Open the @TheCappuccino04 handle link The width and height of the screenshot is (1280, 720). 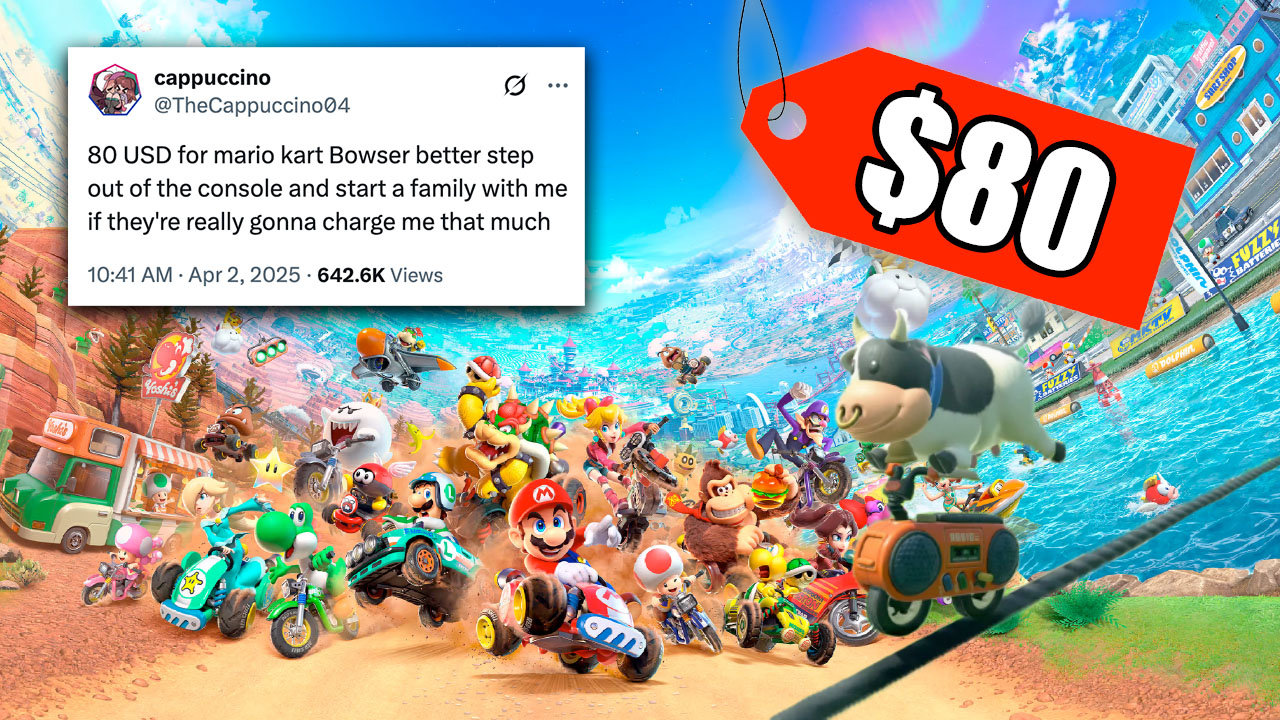click(x=252, y=105)
